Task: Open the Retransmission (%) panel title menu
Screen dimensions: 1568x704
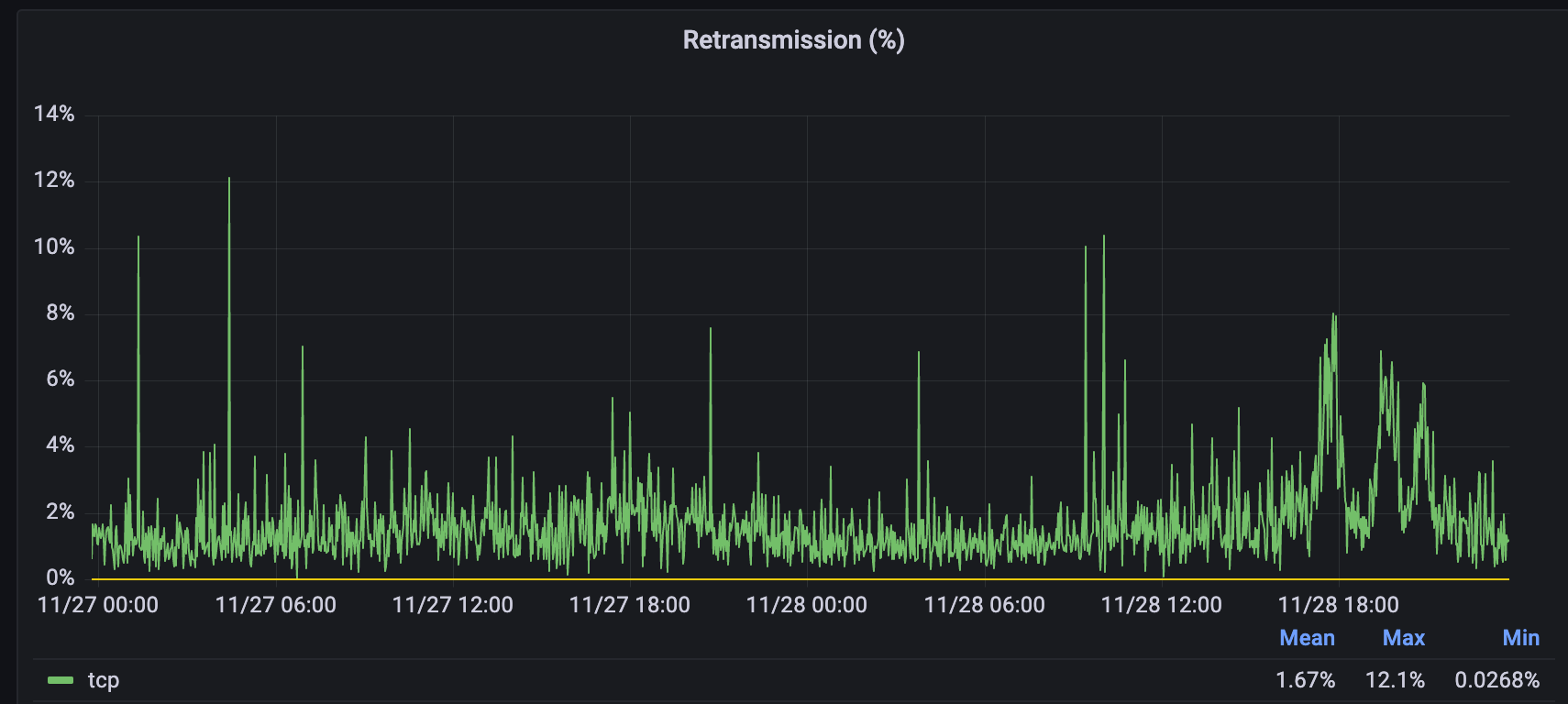Action: (793, 40)
